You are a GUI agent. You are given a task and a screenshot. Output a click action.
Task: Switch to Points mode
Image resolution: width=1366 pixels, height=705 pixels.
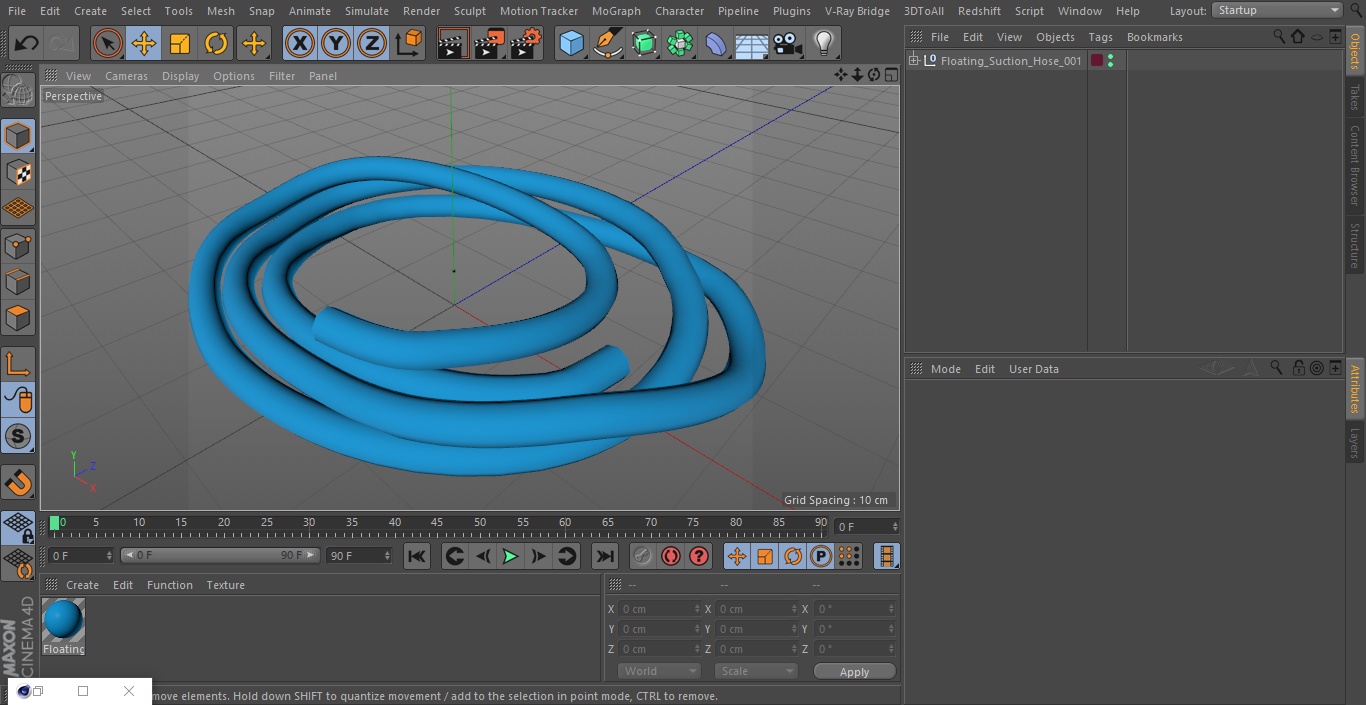18,245
